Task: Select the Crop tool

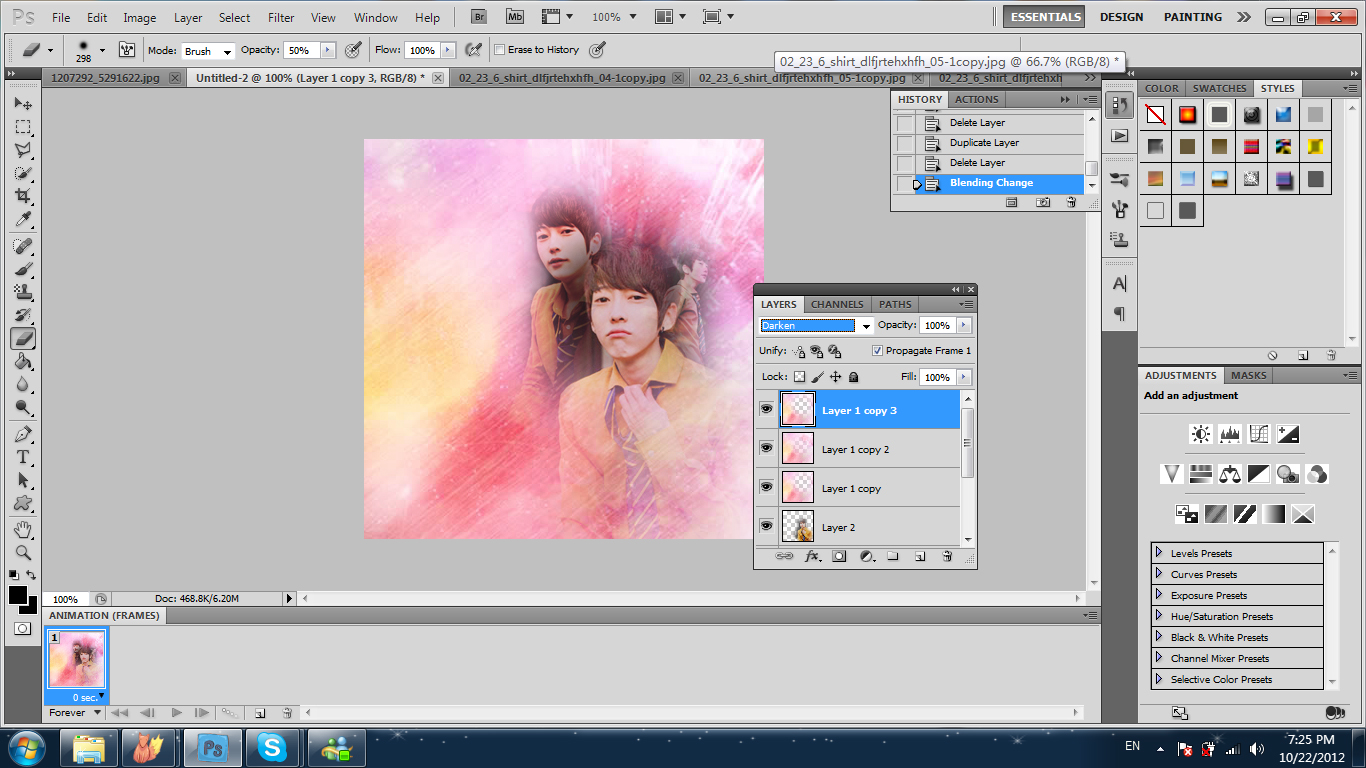Action: [23, 197]
